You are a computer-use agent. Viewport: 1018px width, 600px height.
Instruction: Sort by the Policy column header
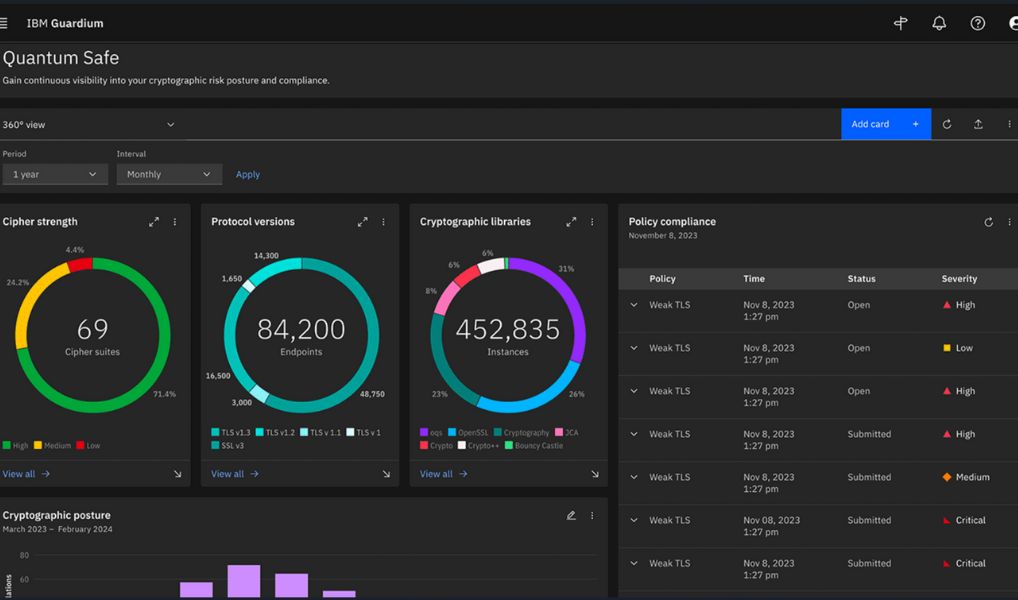[x=662, y=279]
